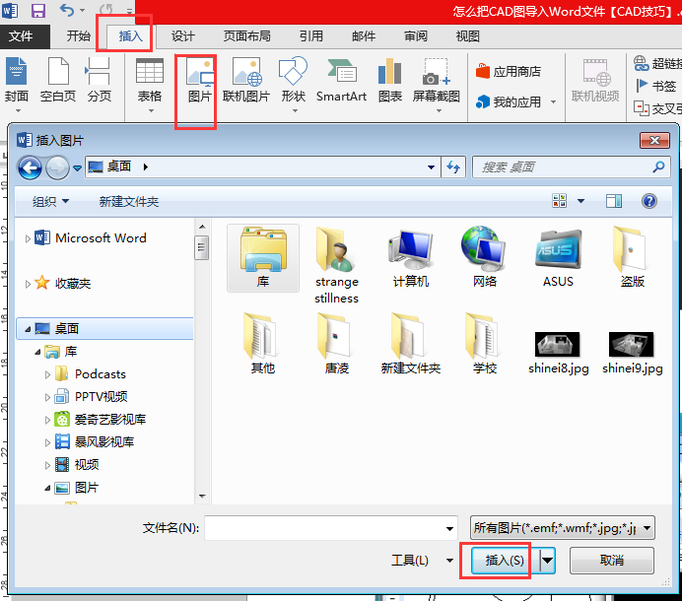Image resolution: width=682 pixels, height=601 pixels.
Task: Switch to the 引用 References tab
Action: (x=311, y=36)
